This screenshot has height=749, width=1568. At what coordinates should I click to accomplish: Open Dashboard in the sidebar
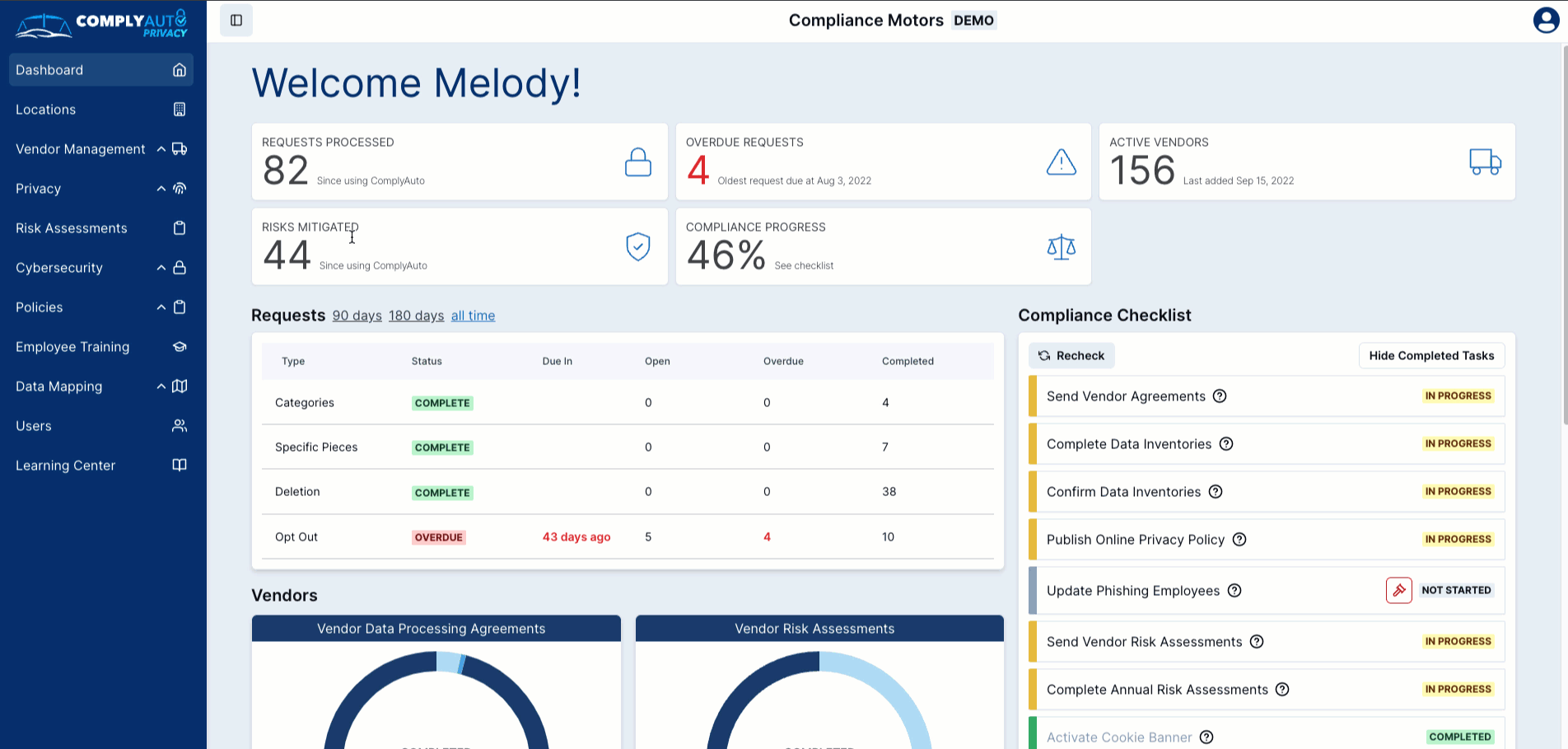(x=101, y=70)
